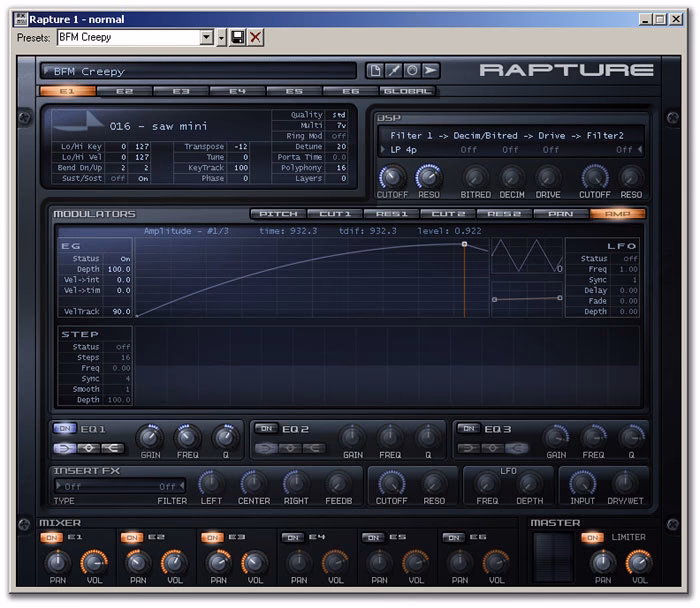Select EQ1 peak filter shape icon
Image resolution: width=700 pixels, height=608 pixels.
pos(88,448)
